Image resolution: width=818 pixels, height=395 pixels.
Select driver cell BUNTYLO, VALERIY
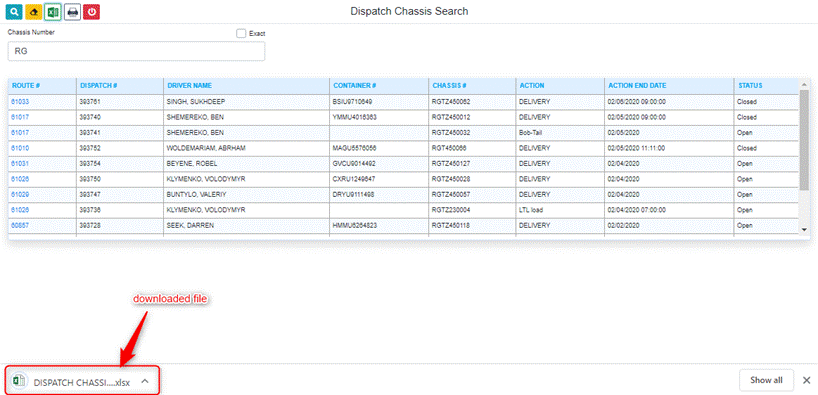[246, 195]
